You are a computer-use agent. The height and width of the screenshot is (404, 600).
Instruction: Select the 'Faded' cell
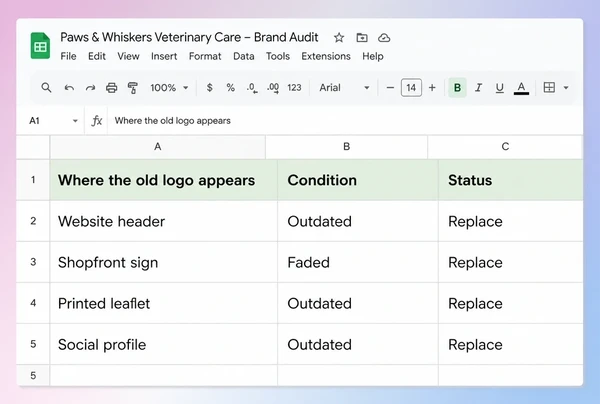click(x=358, y=262)
